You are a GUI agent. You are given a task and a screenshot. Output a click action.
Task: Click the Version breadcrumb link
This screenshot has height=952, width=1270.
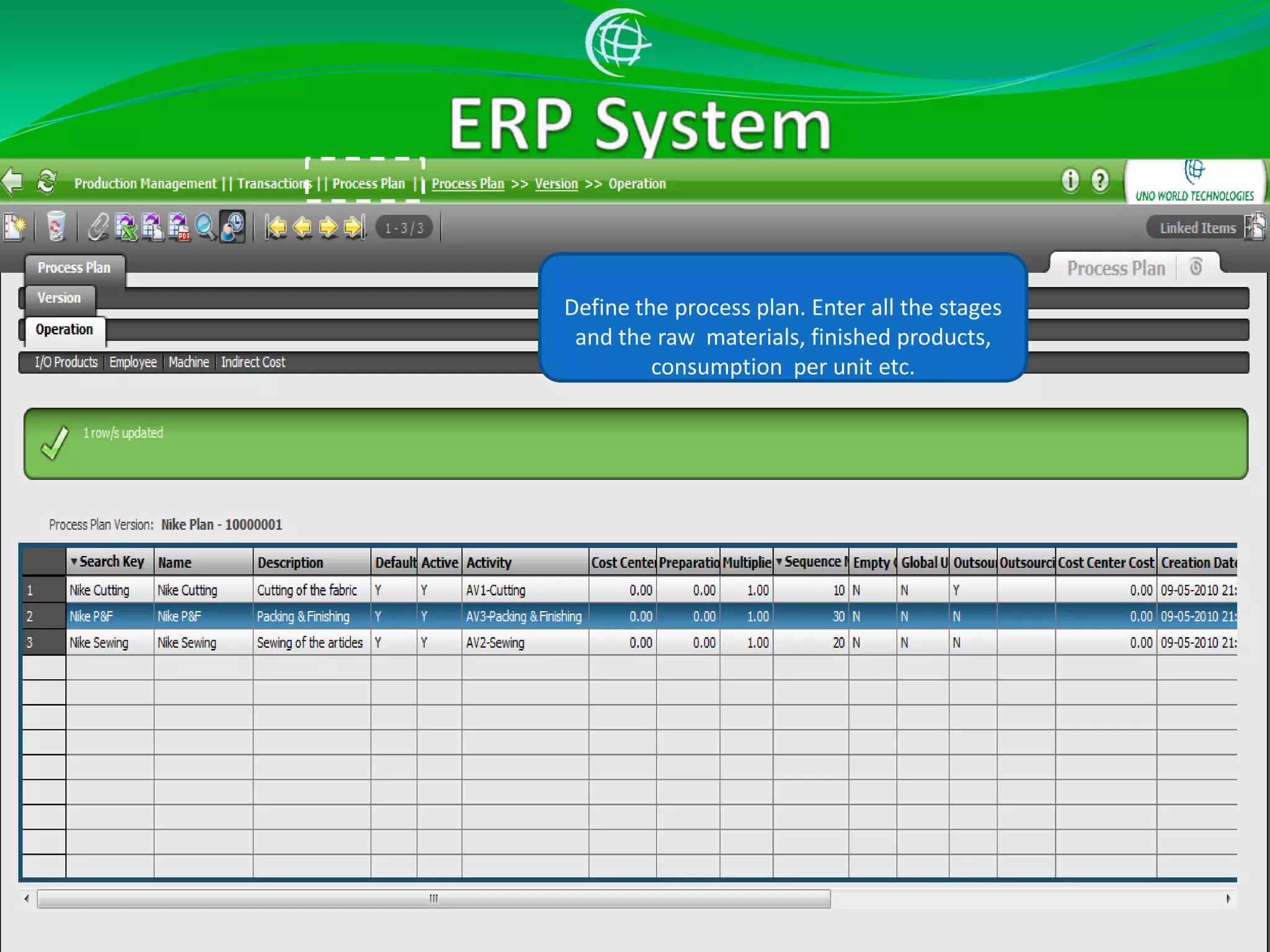[556, 184]
